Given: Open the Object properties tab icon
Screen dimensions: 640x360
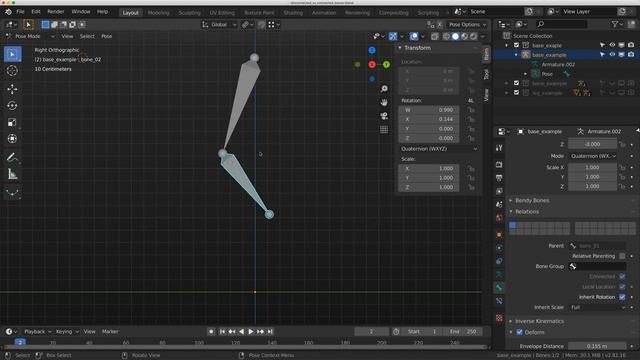Looking at the screenshot, I should pyautogui.click(x=499, y=235).
